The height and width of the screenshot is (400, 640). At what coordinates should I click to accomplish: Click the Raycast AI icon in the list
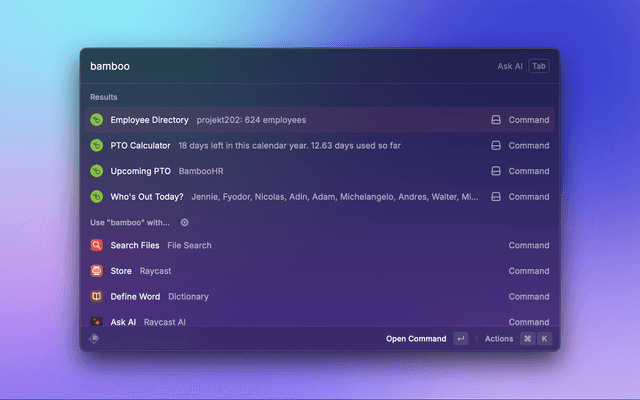[x=97, y=321]
